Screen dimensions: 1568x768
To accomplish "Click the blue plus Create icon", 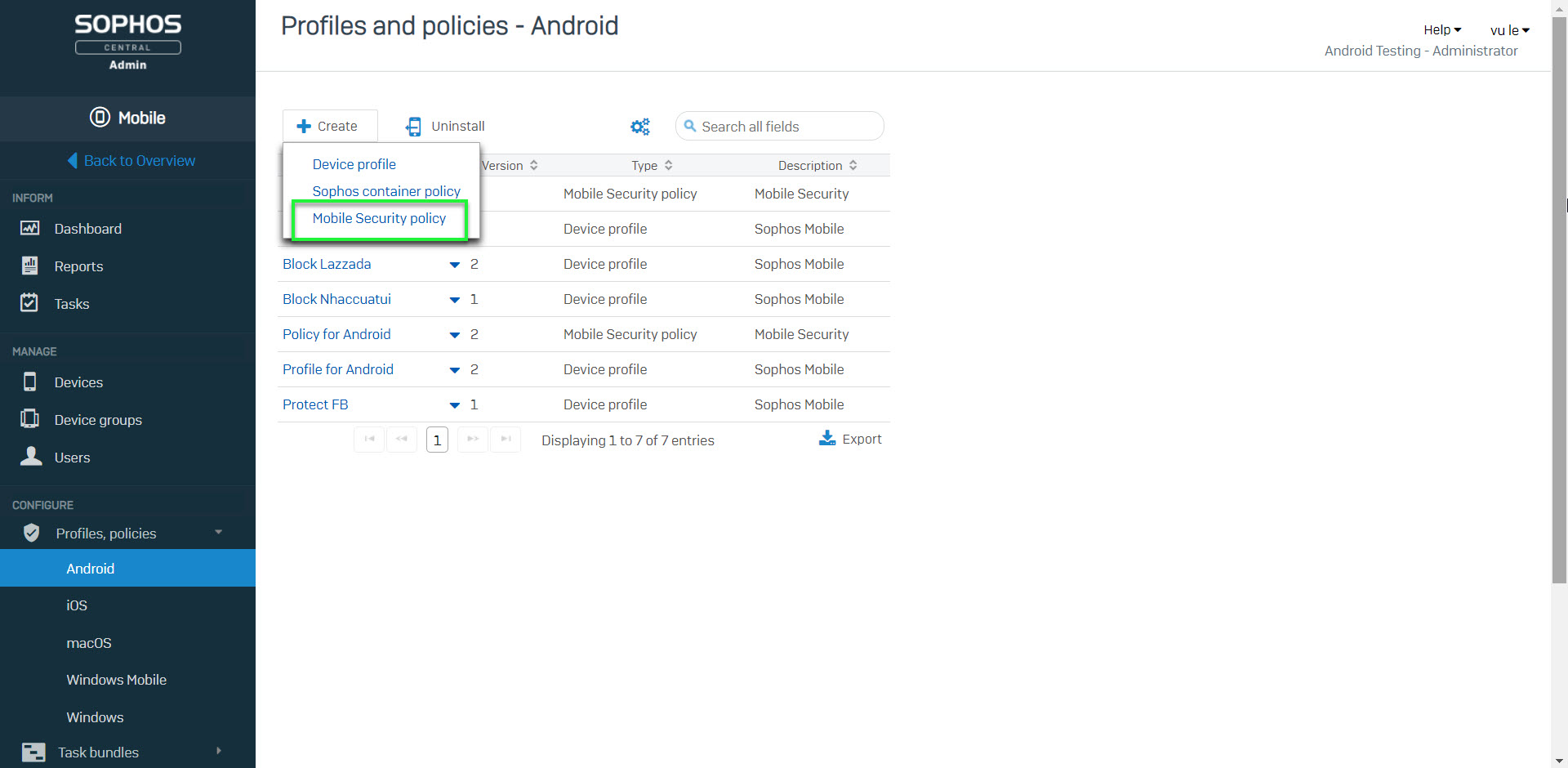I will click(304, 126).
